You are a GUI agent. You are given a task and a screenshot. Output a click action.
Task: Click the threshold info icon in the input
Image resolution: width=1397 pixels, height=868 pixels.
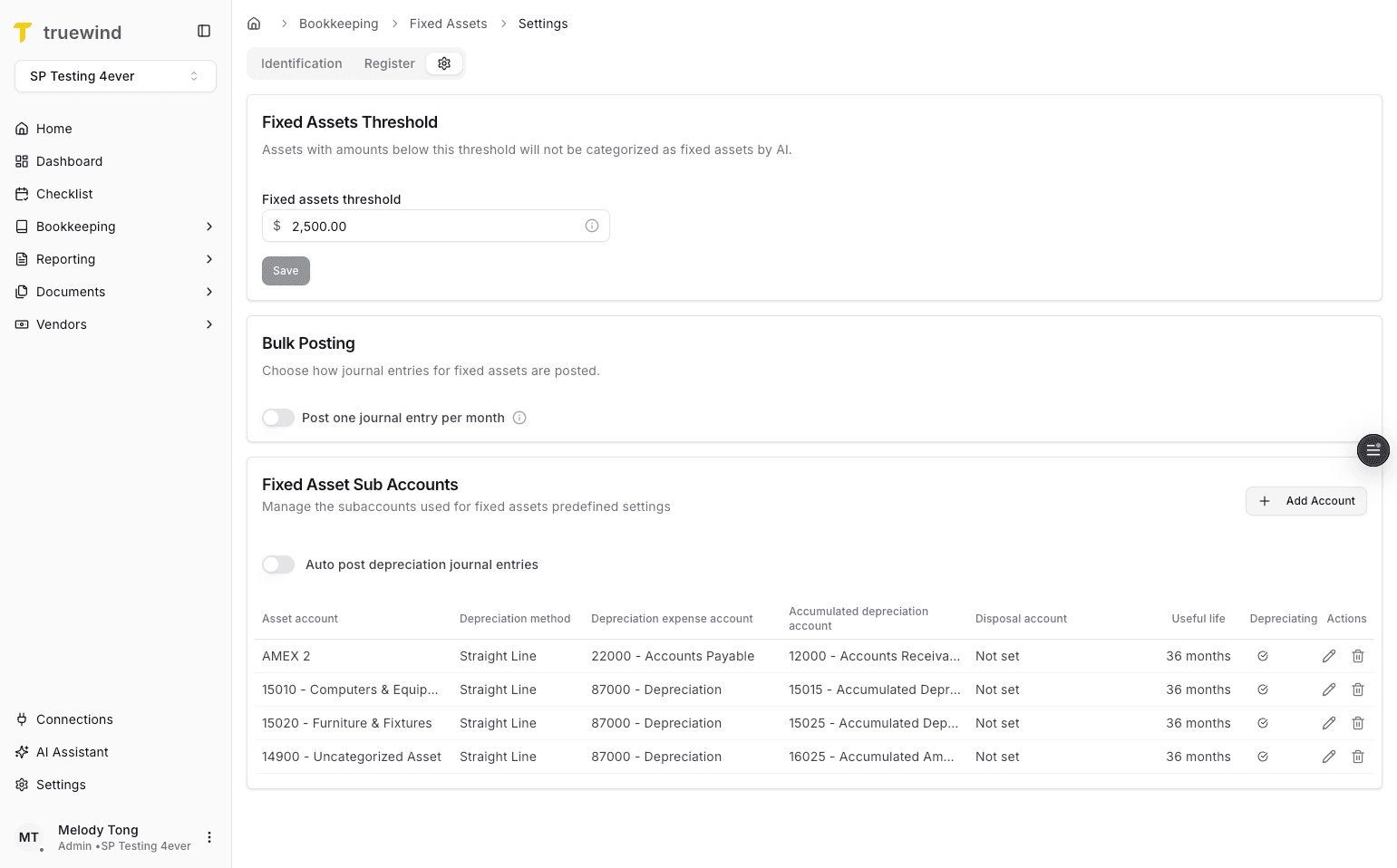click(x=592, y=225)
